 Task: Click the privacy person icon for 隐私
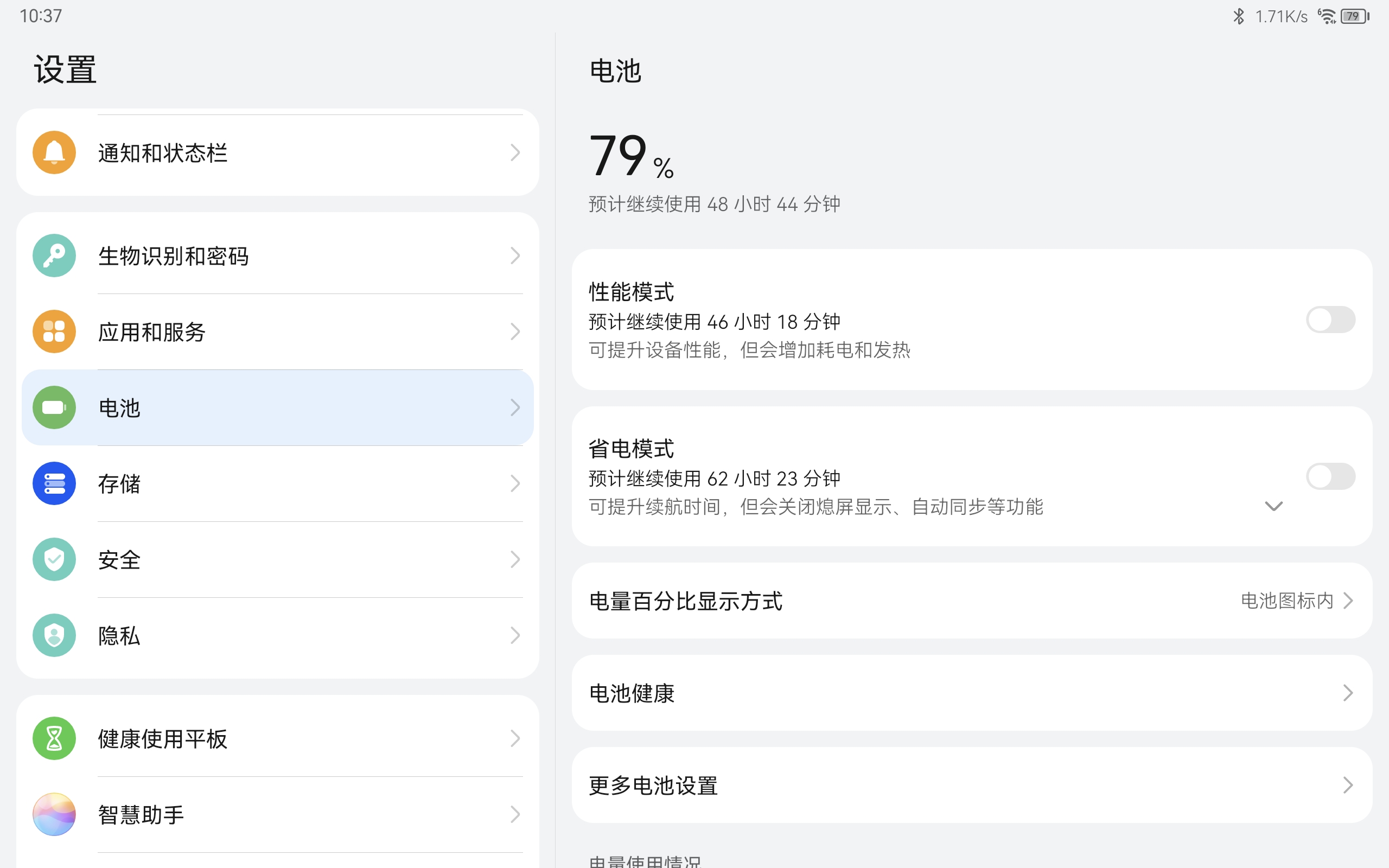click(53, 635)
